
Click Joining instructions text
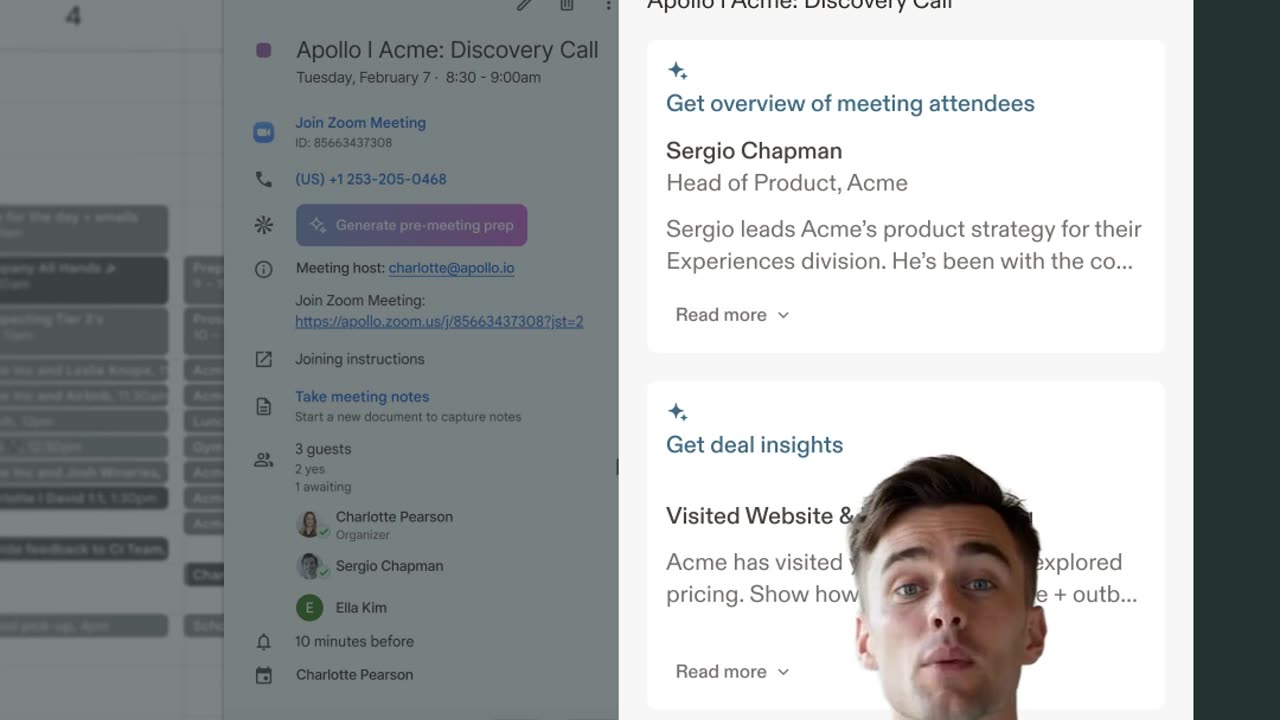click(x=360, y=359)
